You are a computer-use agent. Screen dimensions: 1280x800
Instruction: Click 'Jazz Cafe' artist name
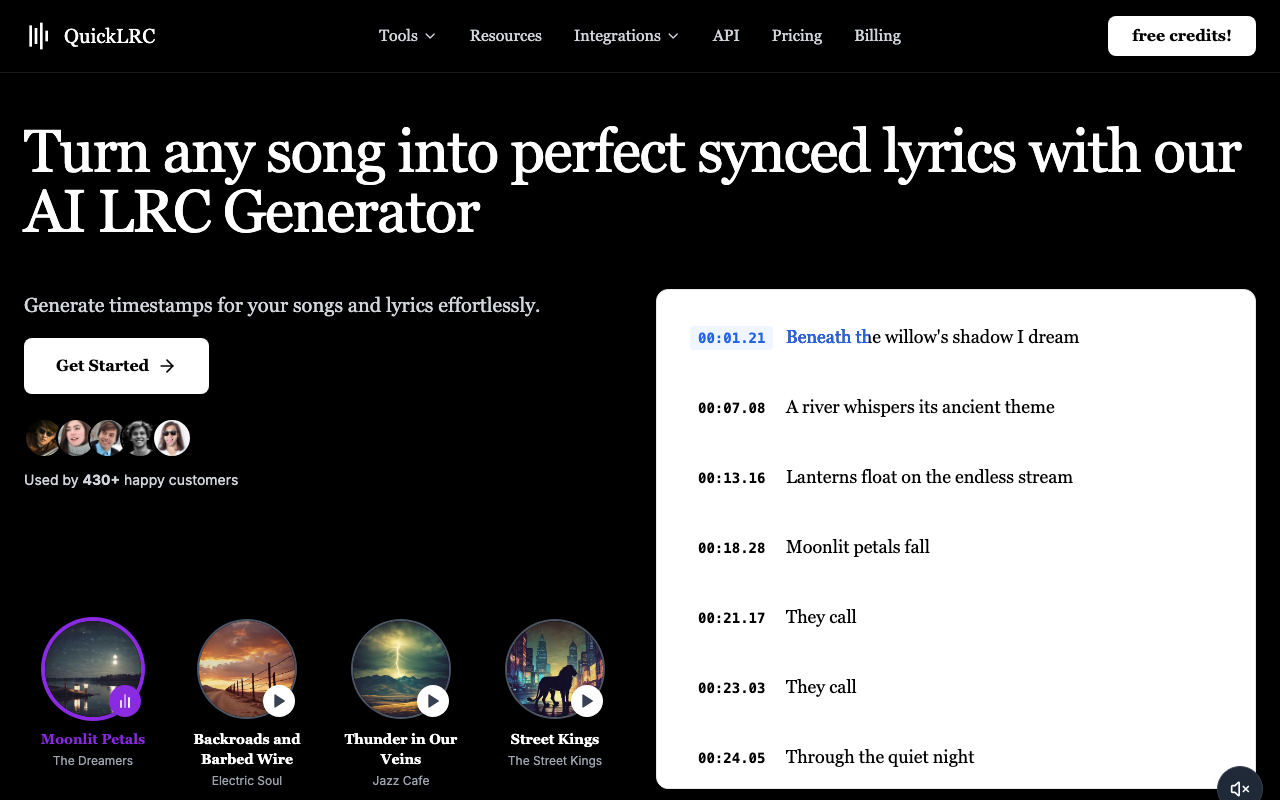coord(401,781)
